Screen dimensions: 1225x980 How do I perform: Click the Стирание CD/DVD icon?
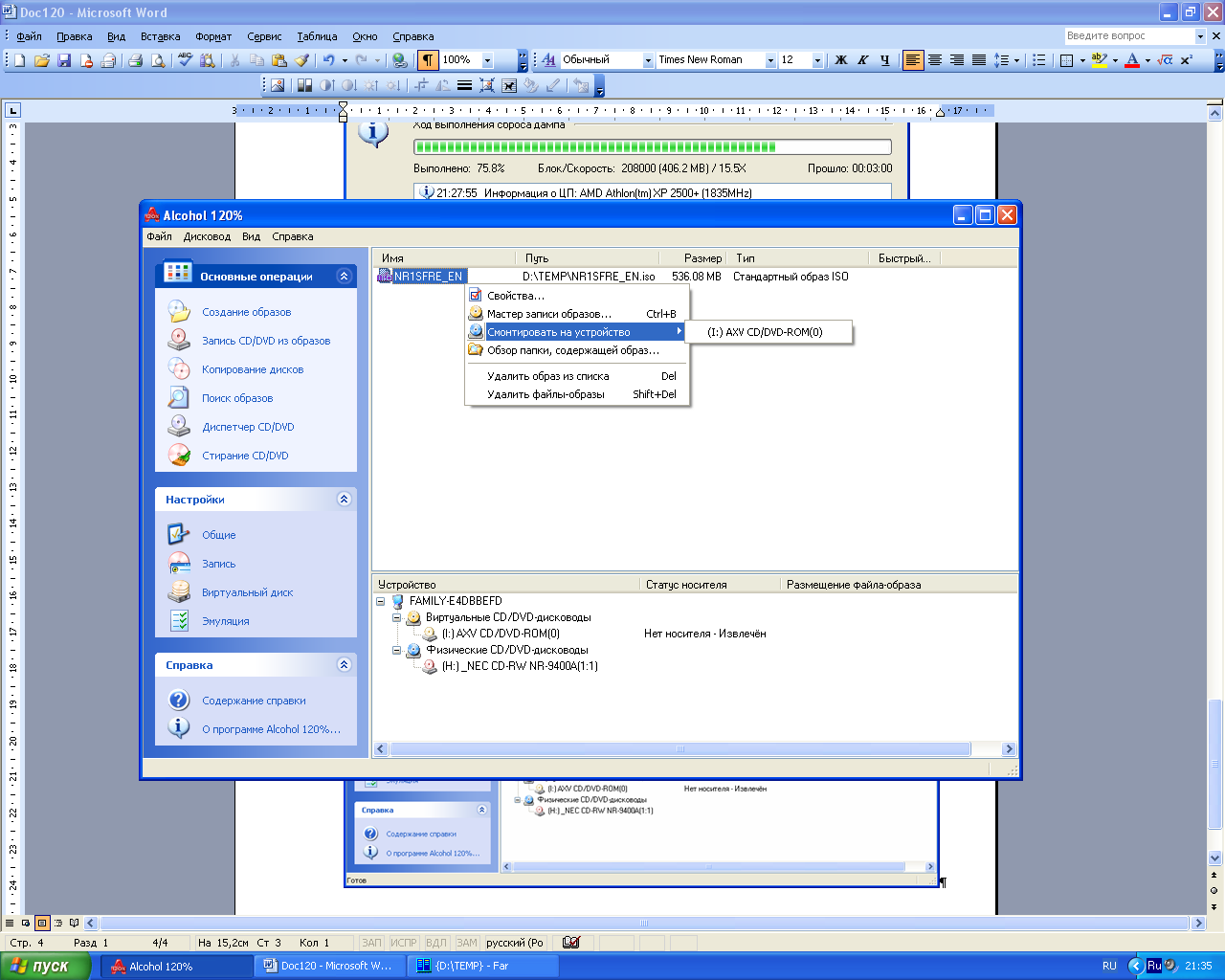click(179, 455)
